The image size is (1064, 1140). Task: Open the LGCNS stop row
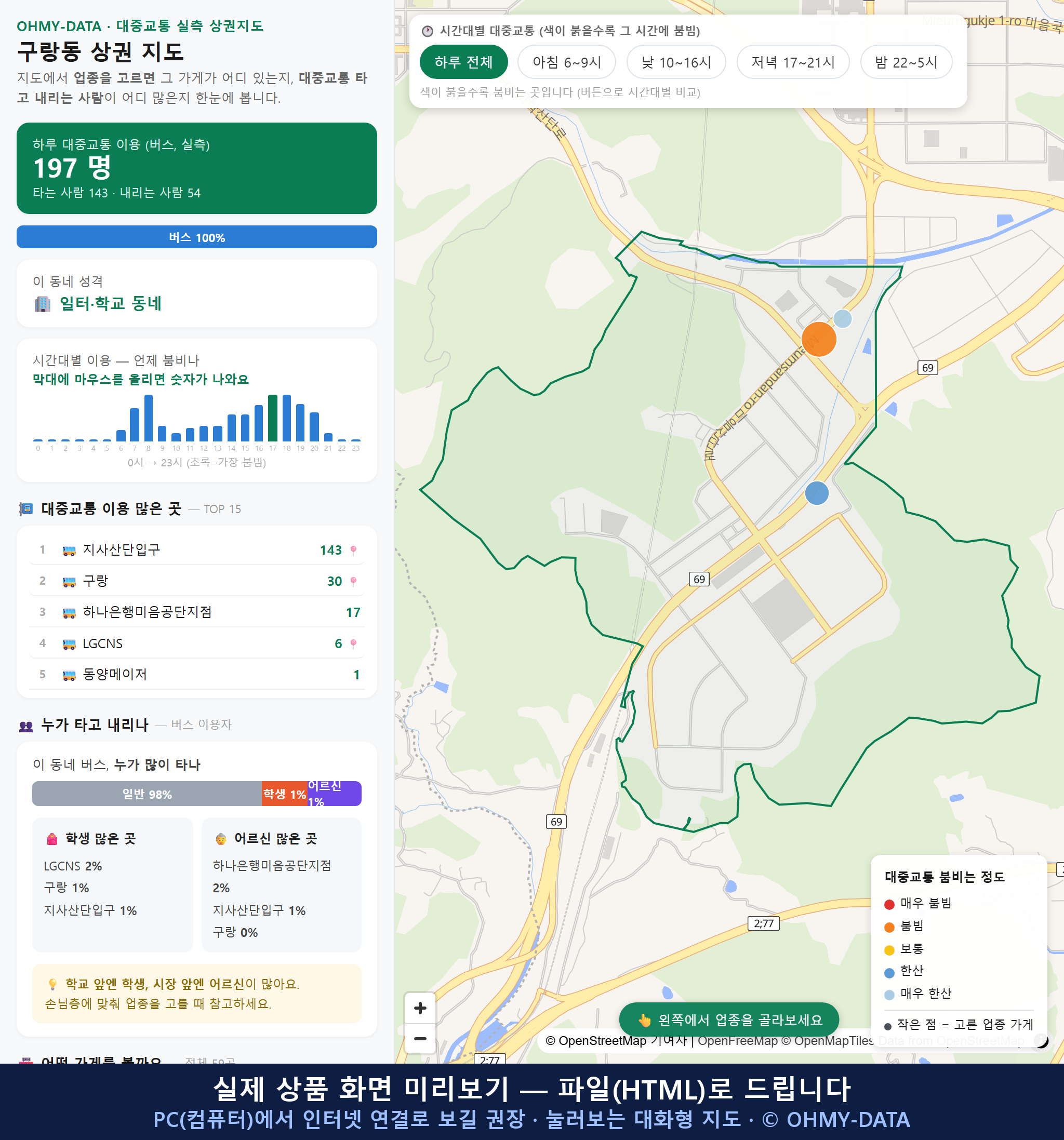coord(197,643)
